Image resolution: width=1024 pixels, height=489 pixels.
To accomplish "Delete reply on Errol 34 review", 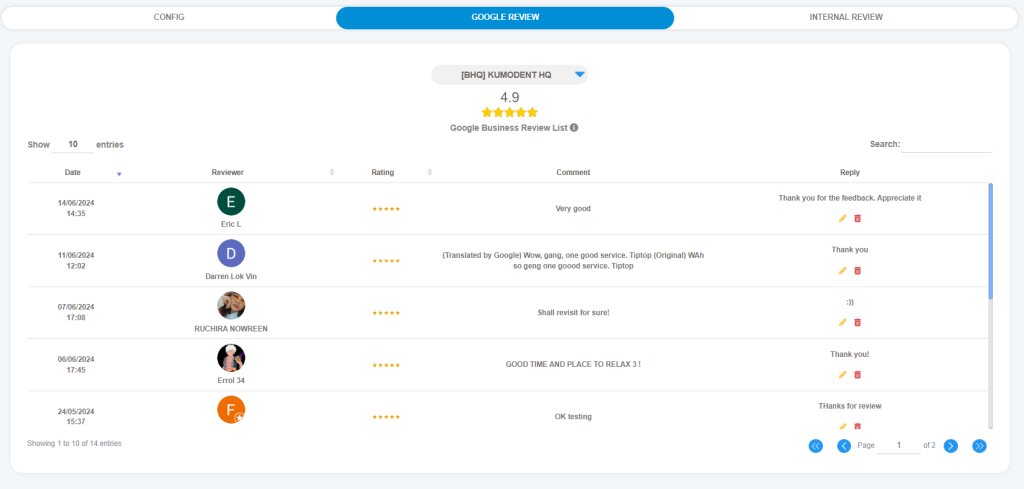I will pos(857,374).
